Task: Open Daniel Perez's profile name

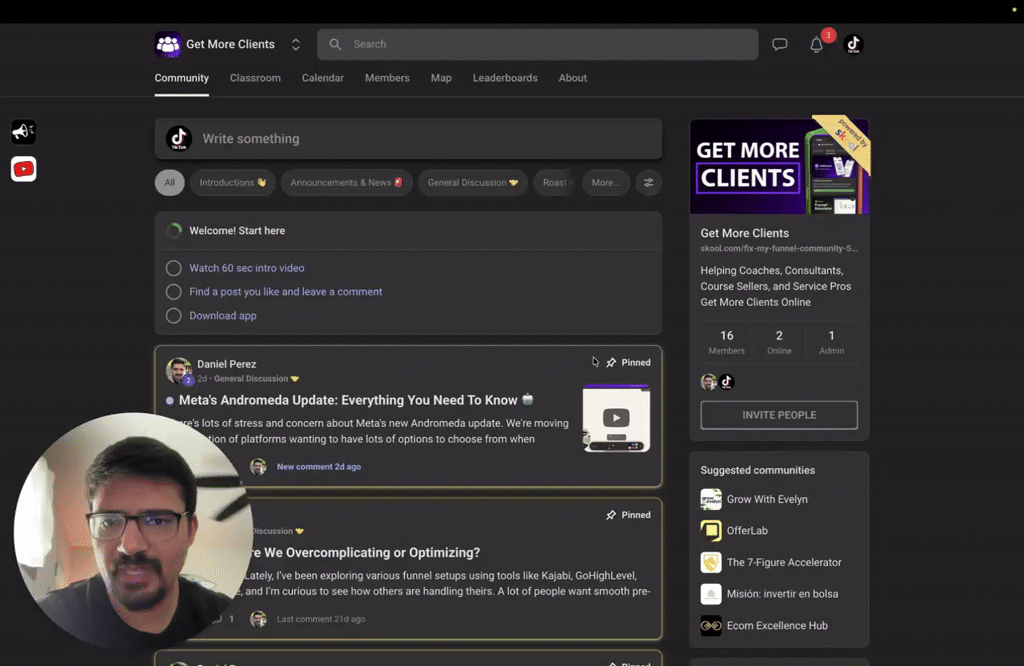Action: point(227,364)
